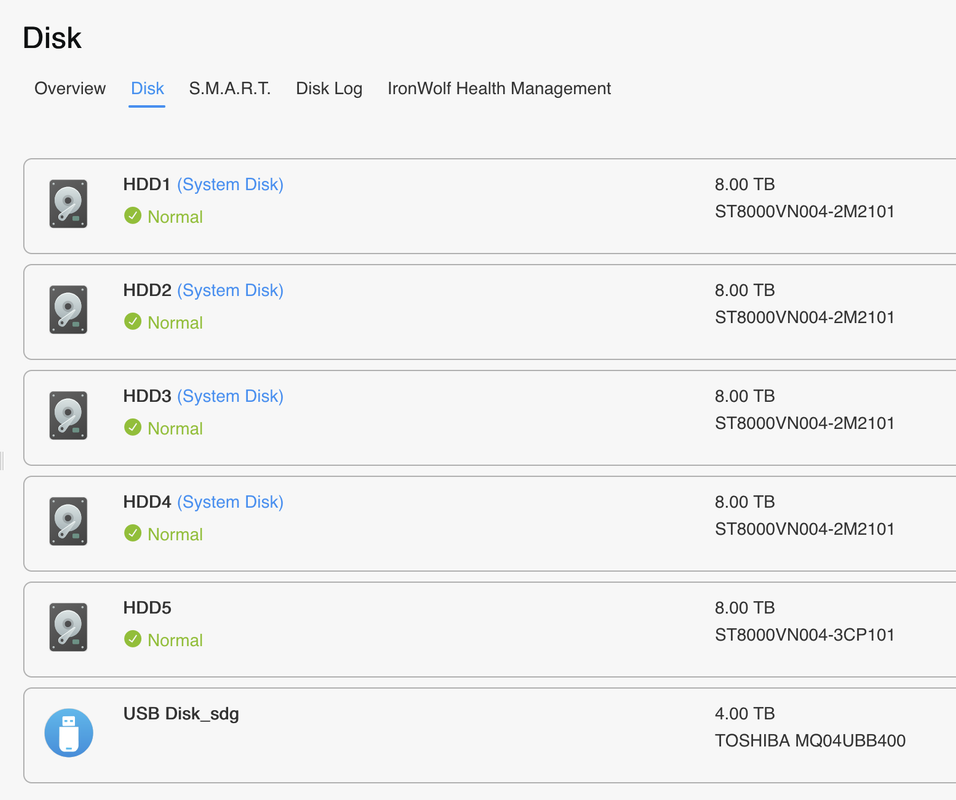Screen dimensions: 956x800
Task: Click HDD3 model ST8000VN004-2M2101
Action: [804, 423]
